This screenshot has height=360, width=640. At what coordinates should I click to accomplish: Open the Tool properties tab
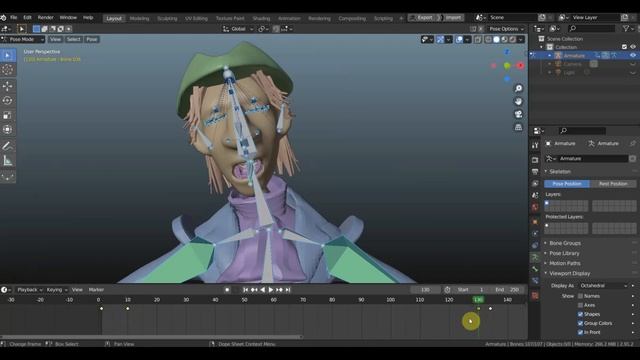pos(535,145)
